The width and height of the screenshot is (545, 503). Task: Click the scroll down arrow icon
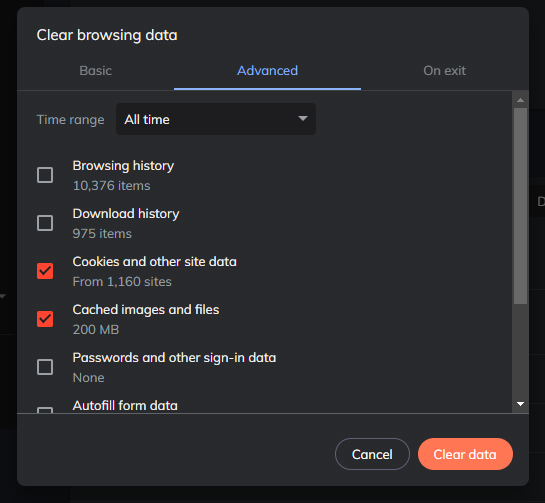point(520,404)
